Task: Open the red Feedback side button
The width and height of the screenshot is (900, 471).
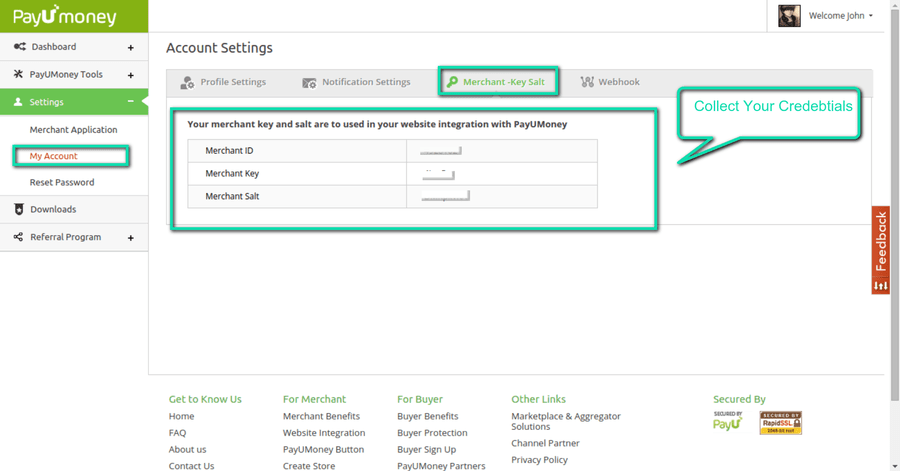Action: [x=880, y=251]
